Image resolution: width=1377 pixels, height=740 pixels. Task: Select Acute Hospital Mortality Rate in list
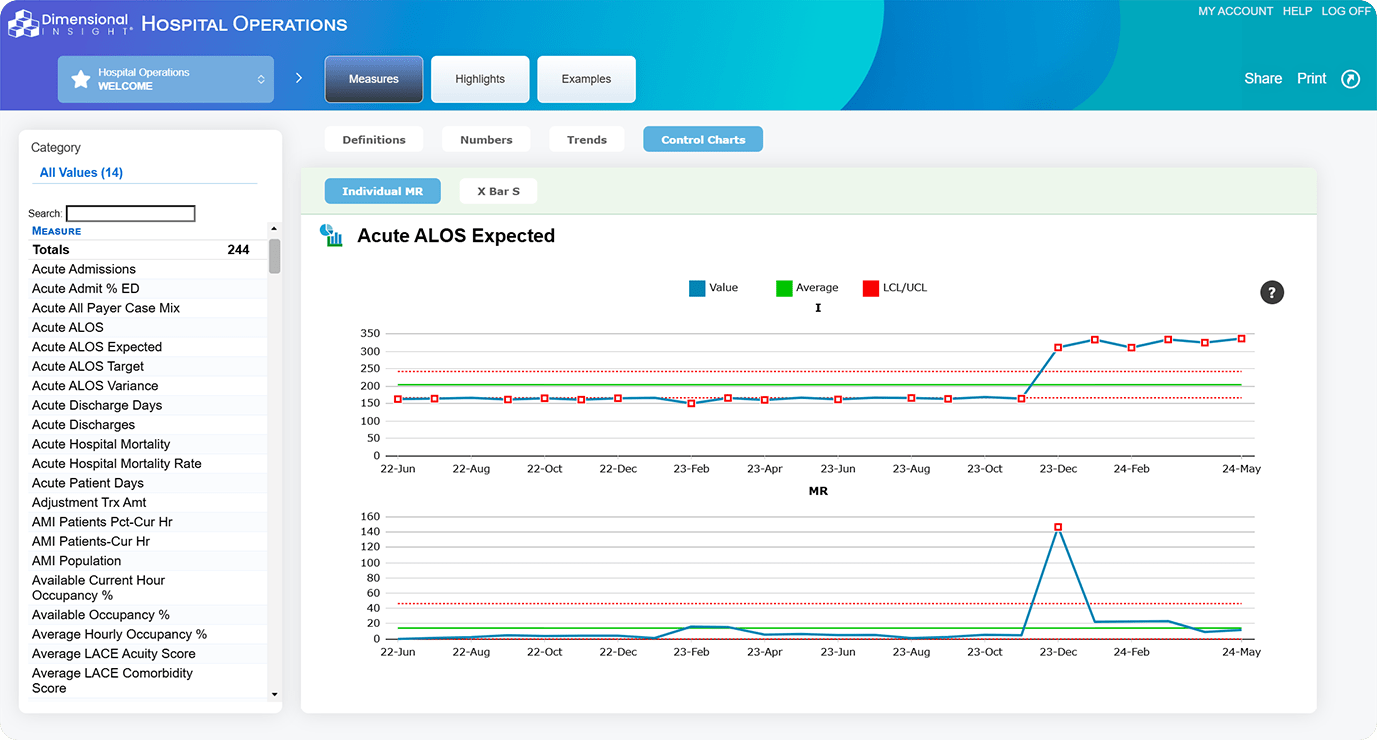tap(117, 464)
